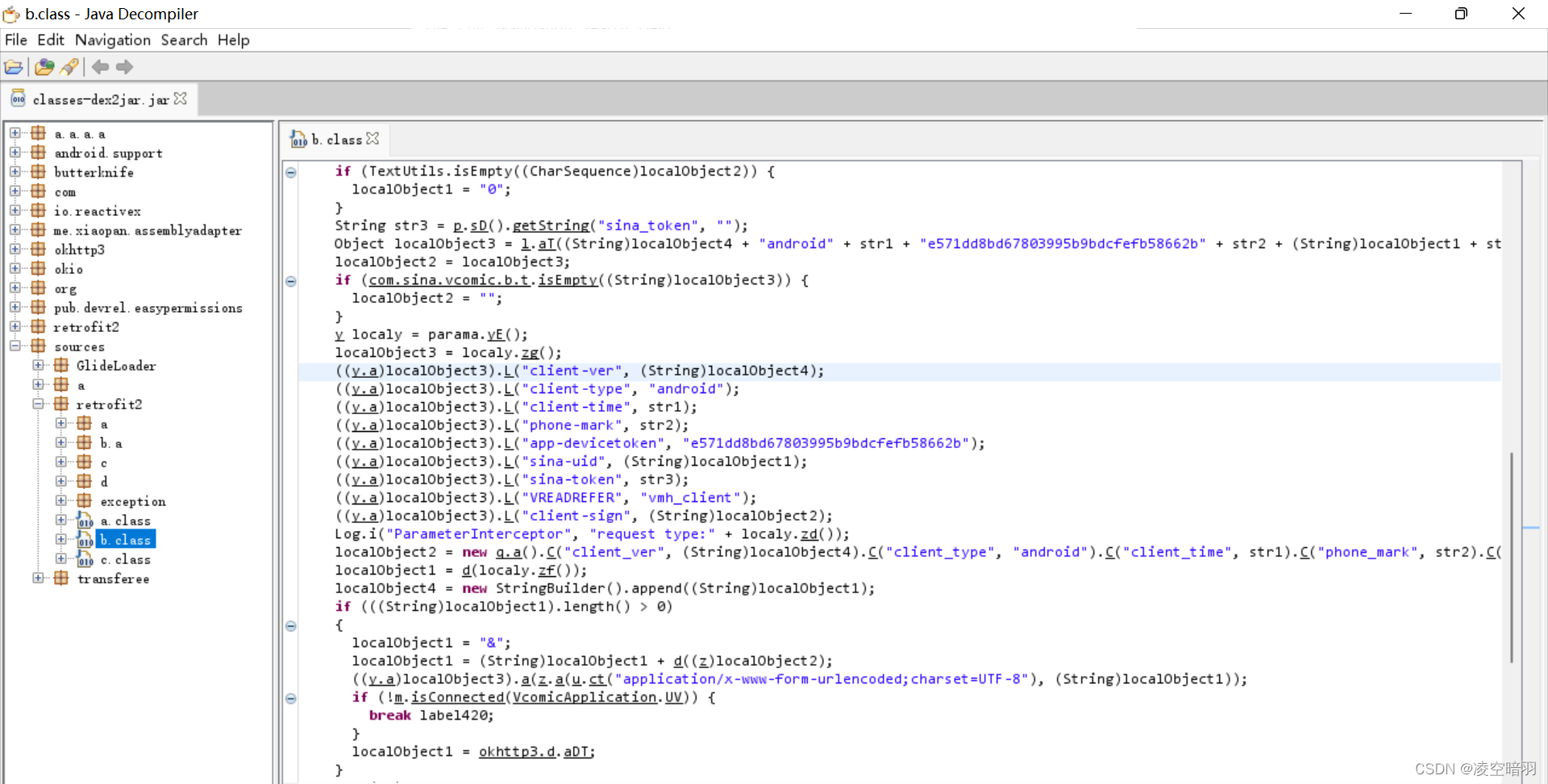
Task: Select the com package in tree
Action: coord(65,192)
